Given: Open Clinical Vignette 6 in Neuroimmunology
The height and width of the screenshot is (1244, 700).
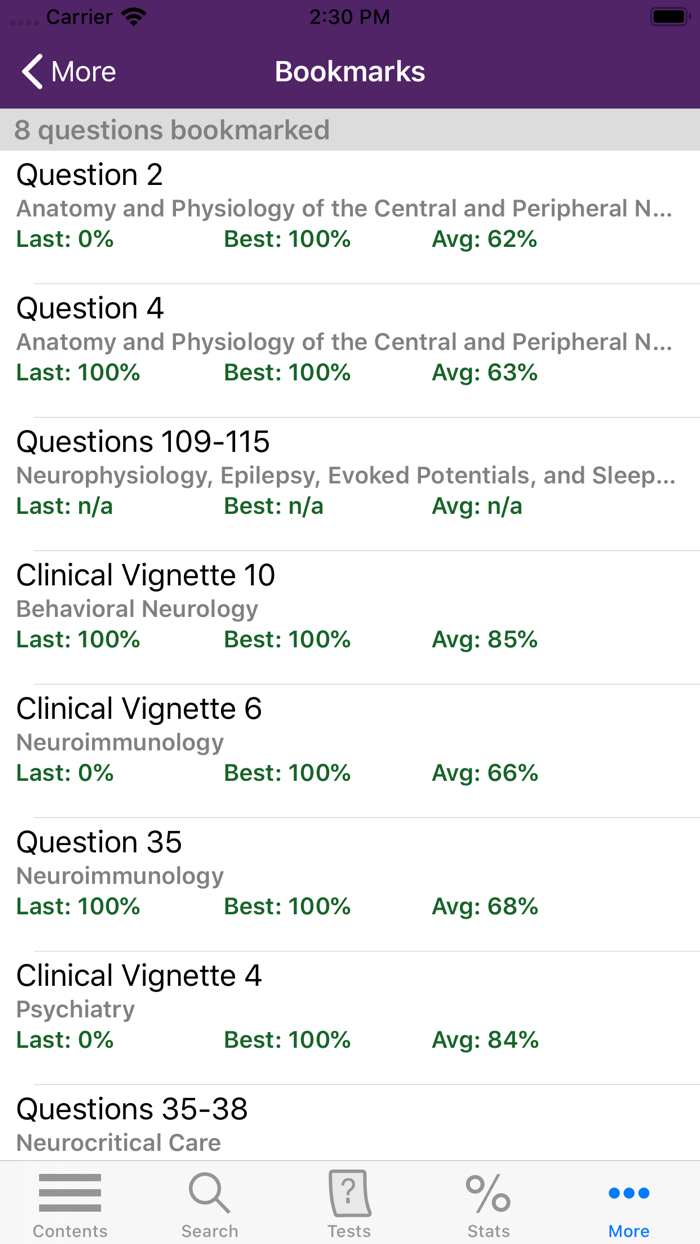Looking at the screenshot, I should tap(350, 738).
